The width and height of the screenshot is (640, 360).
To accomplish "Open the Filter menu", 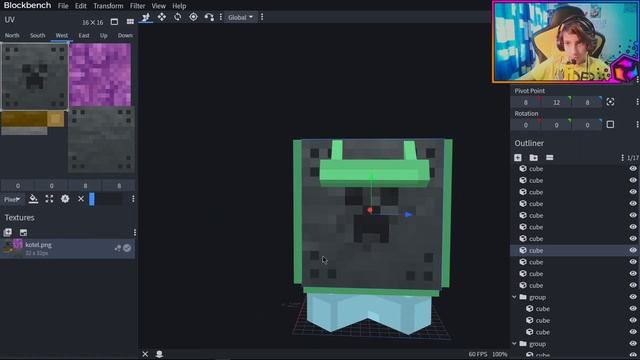I will 137,6.
